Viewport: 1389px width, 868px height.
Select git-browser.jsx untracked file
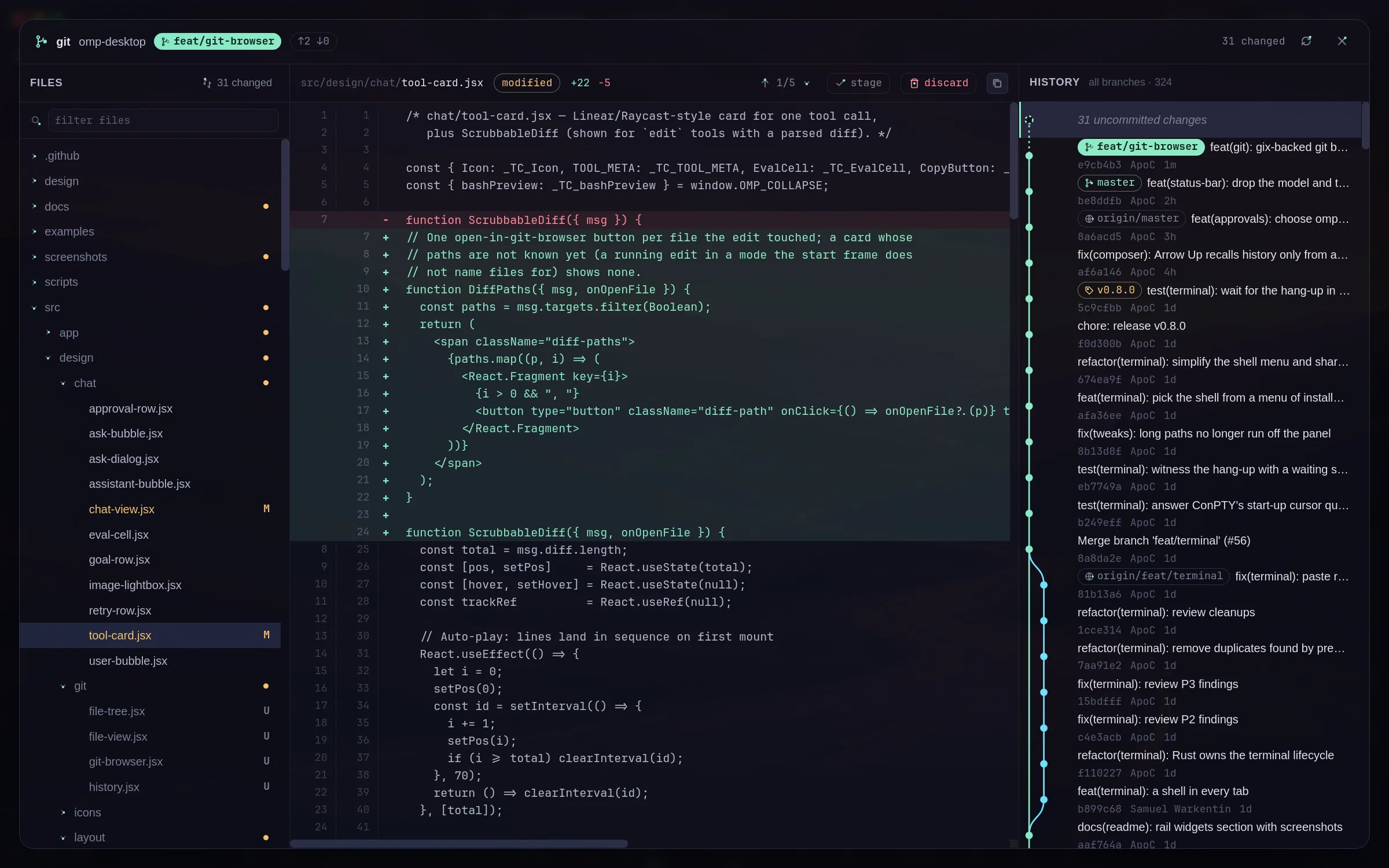pyautogui.click(x=150, y=762)
